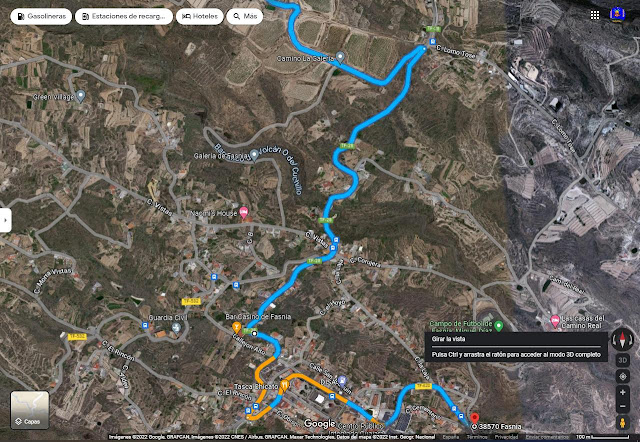
Task: Show Hoteles on the map
Action: pyautogui.click(x=200, y=16)
